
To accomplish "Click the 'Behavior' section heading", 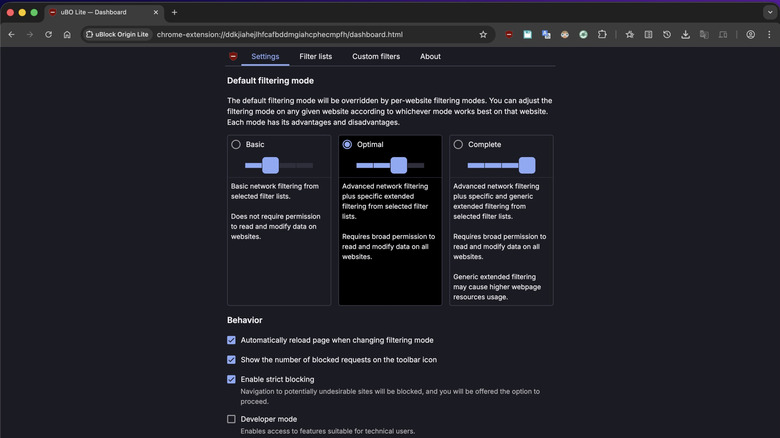I will click(244, 320).
